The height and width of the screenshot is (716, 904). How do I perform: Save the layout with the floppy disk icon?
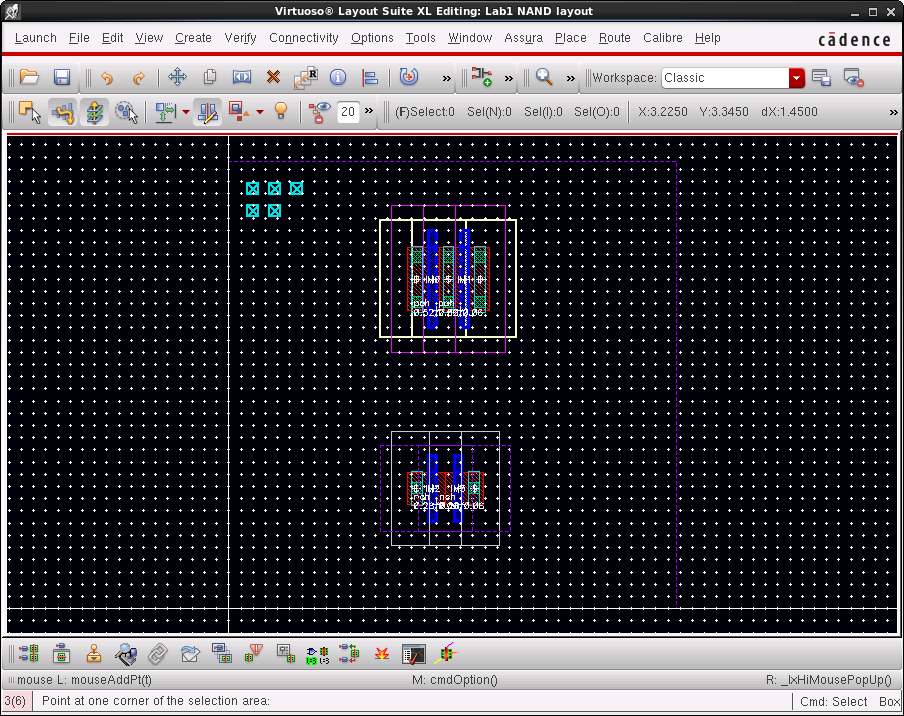[x=62, y=77]
